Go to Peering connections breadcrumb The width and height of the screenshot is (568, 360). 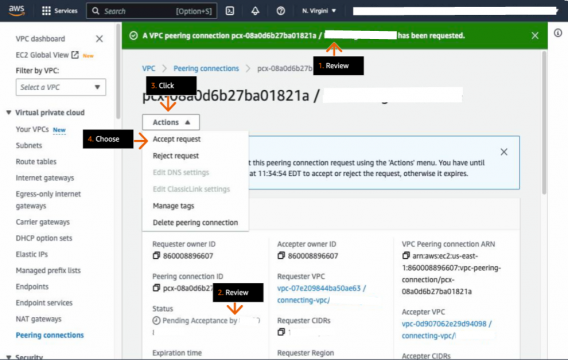click(206, 68)
